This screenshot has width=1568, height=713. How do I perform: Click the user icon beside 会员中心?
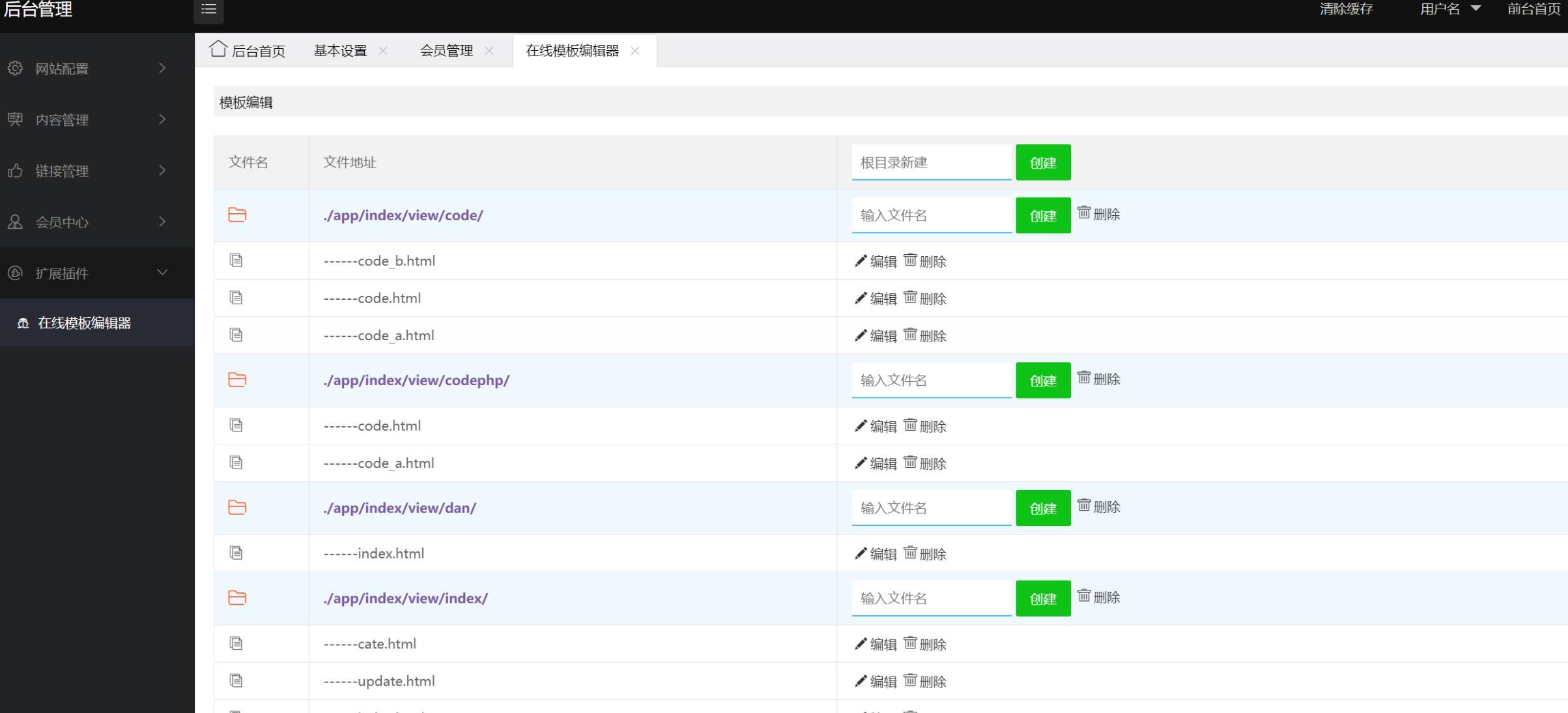(x=15, y=222)
